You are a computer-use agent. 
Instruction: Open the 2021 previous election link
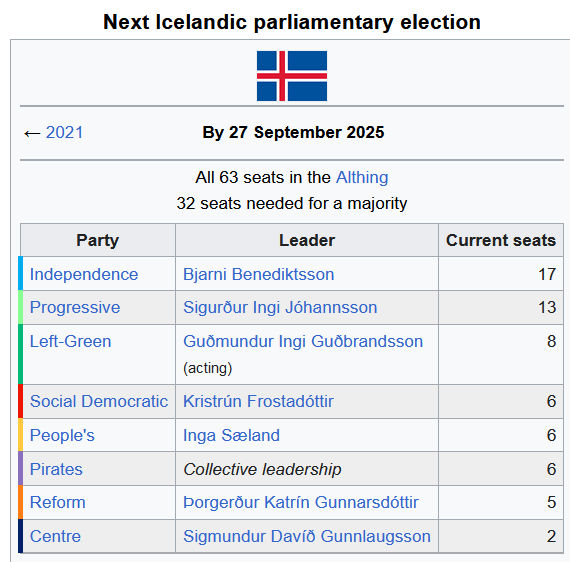tap(64, 132)
